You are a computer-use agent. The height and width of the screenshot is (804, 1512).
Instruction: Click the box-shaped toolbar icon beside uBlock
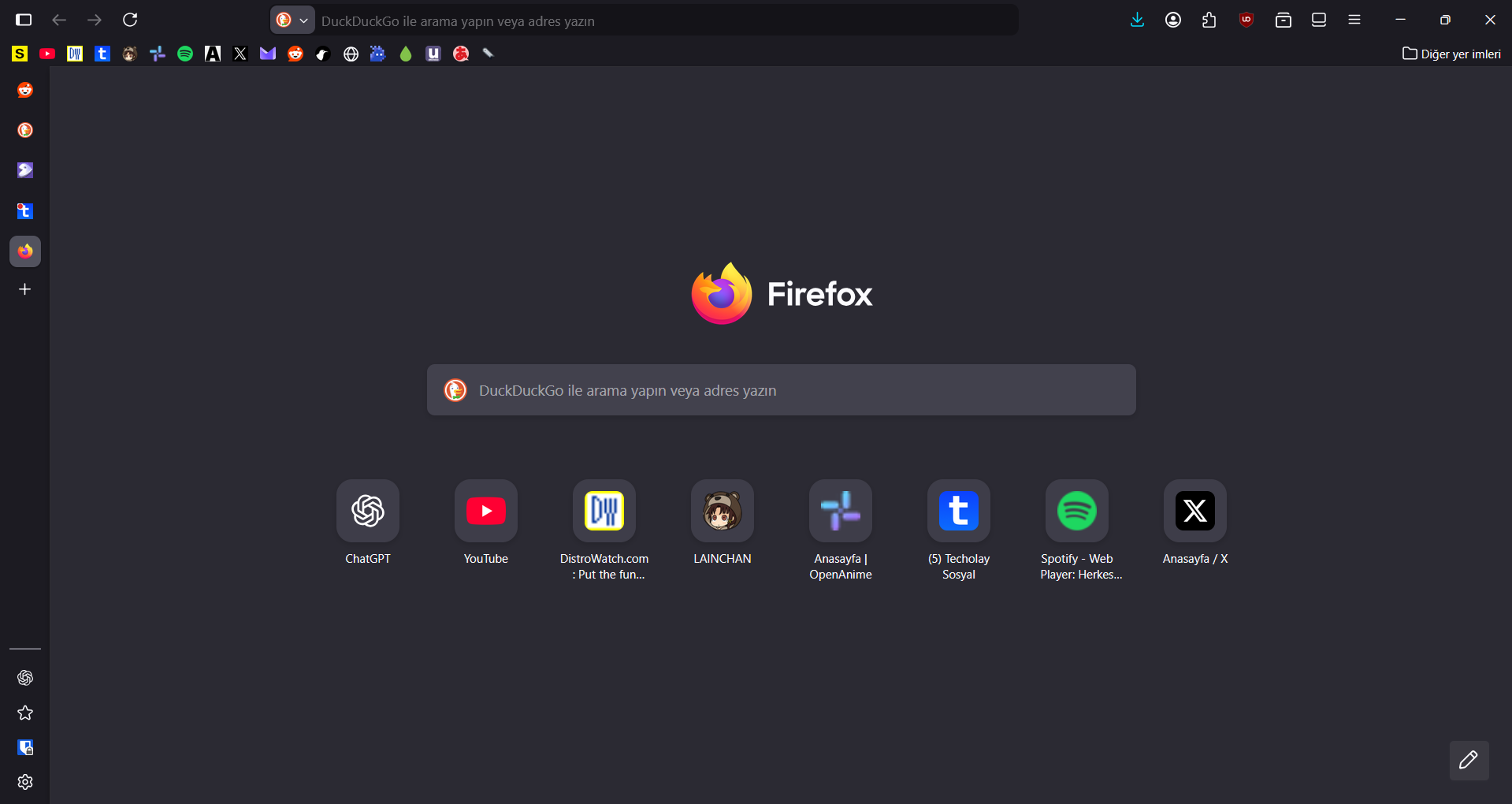[x=1284, y=20]
